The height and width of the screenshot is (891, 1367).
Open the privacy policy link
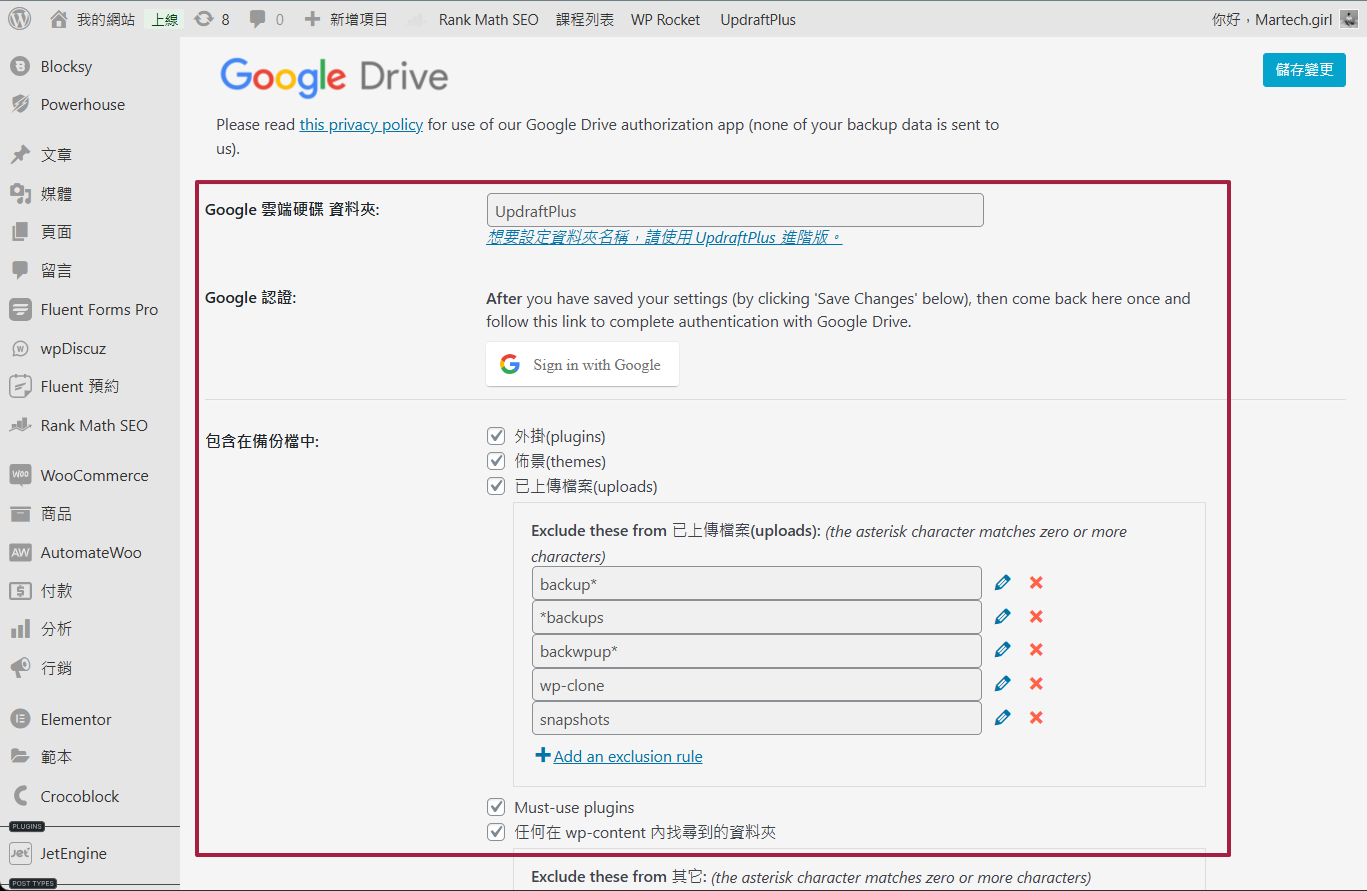pos(361,124)
